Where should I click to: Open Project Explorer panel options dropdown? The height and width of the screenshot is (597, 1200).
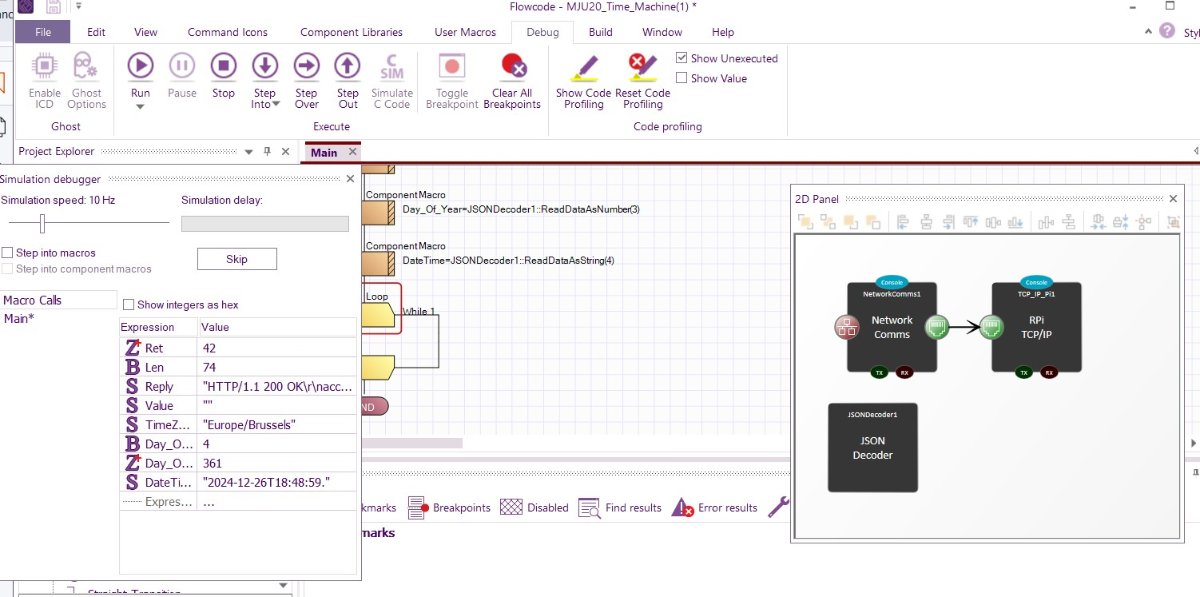(249, 151)
